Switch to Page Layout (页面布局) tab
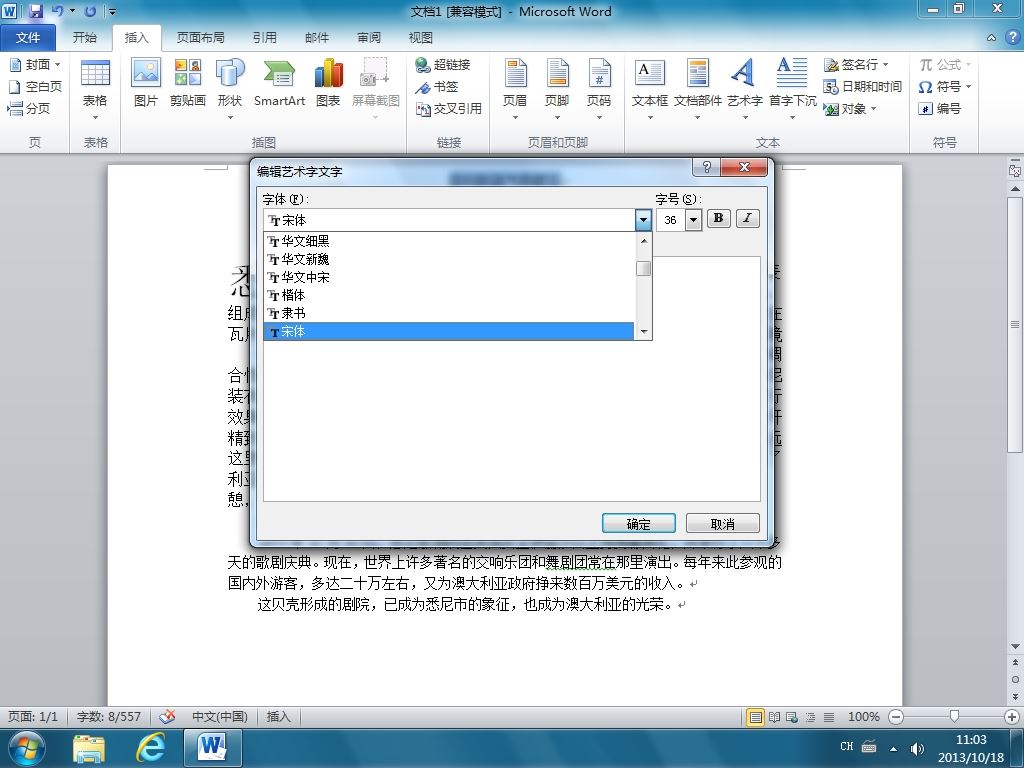 pyautogui.click(x=200, y=37)
